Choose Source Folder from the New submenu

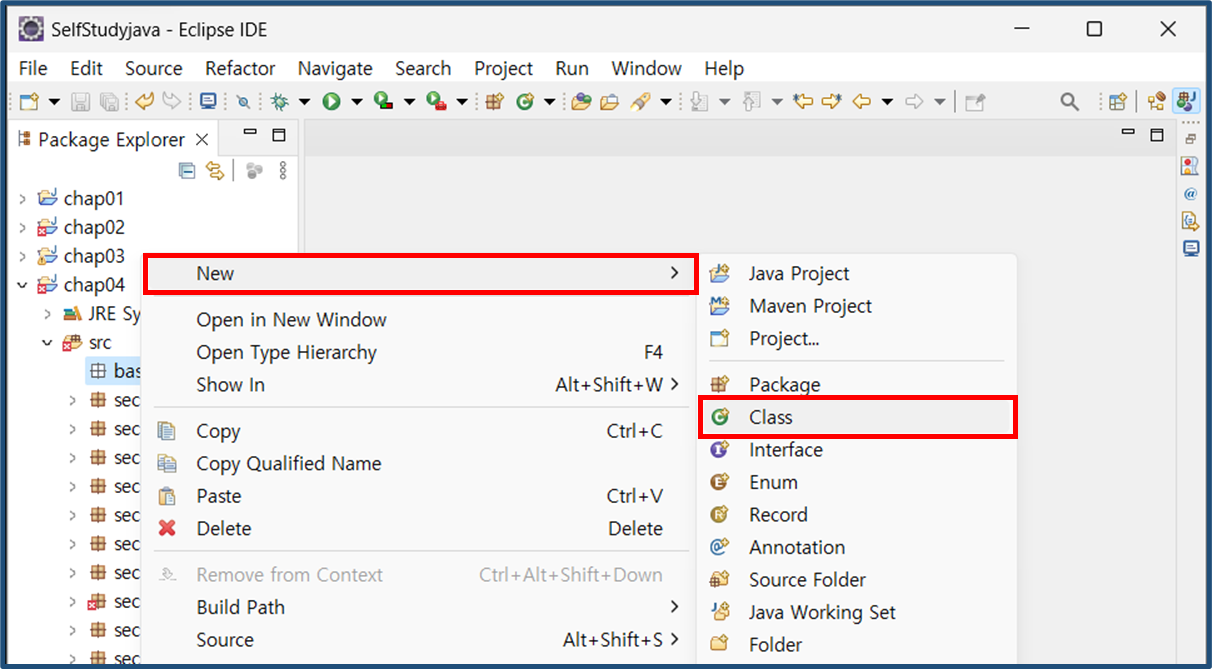857,580
